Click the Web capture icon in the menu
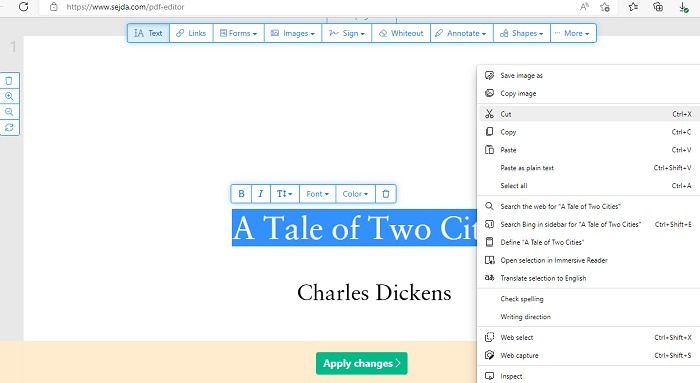700x383 pixels. (489, 355)
